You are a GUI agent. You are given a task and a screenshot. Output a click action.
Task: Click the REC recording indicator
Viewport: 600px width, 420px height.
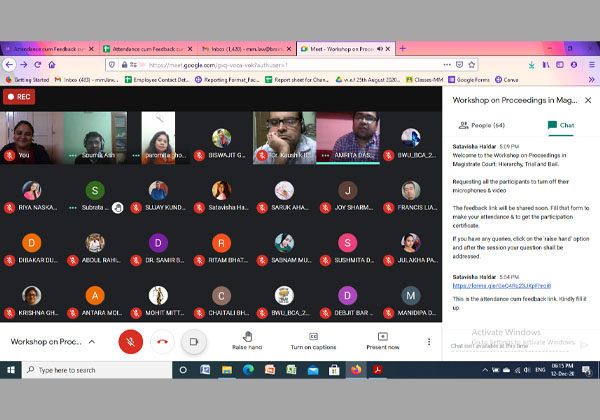point(19,97)
